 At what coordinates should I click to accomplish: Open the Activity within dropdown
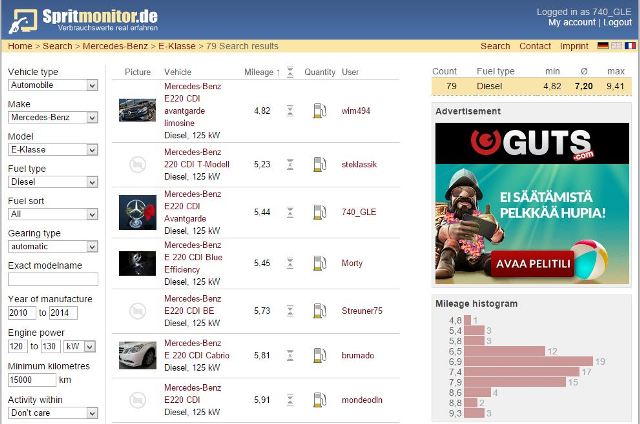point(52,412)
